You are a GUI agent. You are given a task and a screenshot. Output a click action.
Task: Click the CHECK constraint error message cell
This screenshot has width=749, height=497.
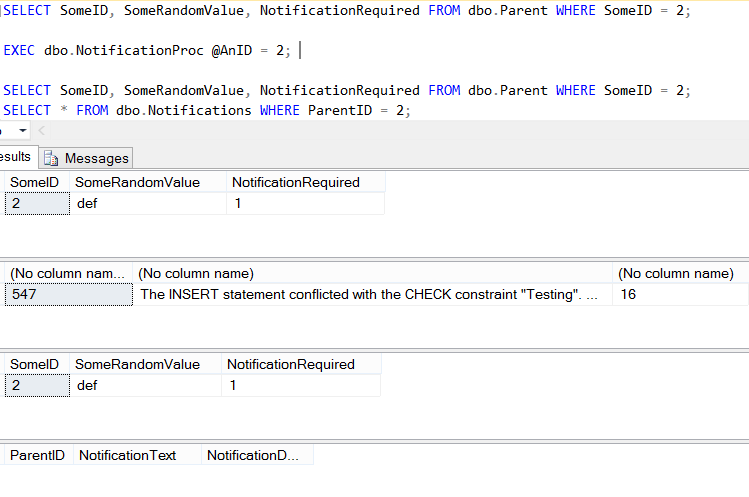point(373,294)
